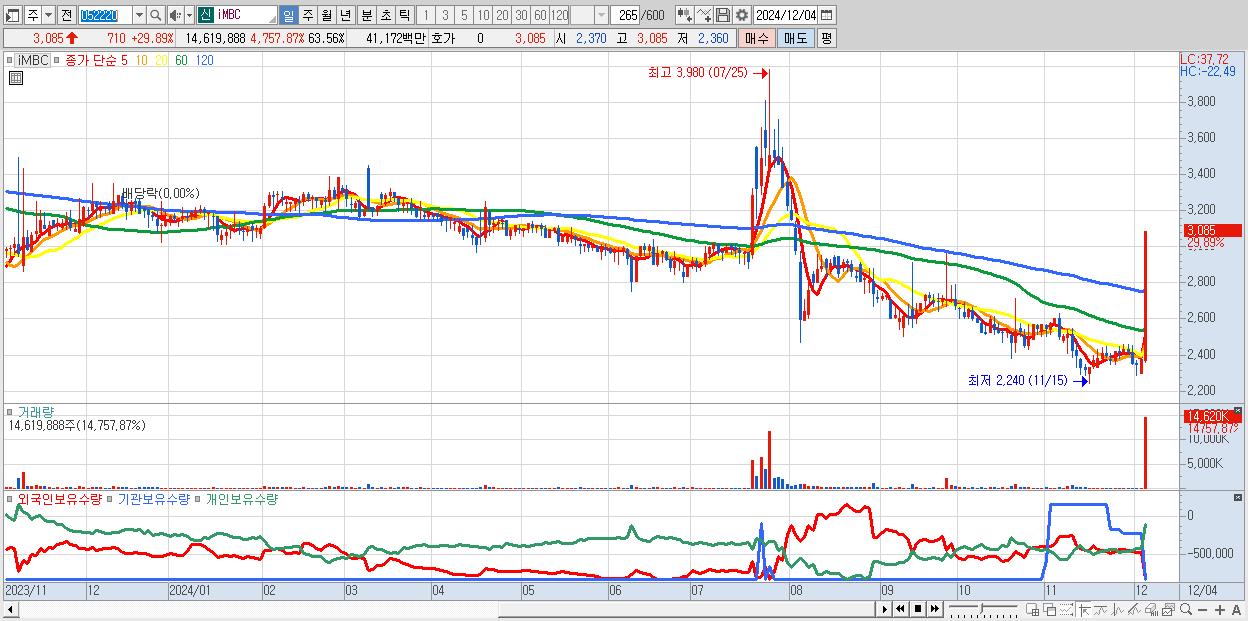Open the 주 market type dropdown

pos(48,15)
